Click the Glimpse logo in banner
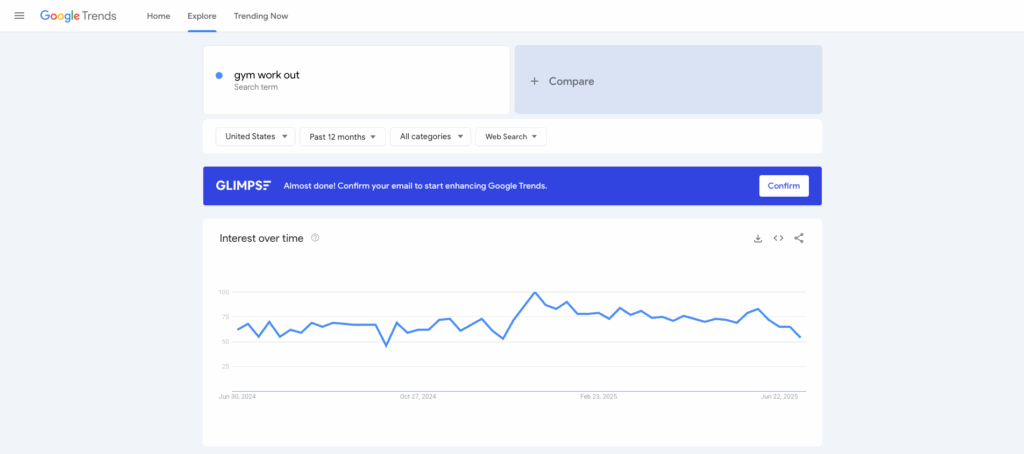 click(x=243, y=186)
